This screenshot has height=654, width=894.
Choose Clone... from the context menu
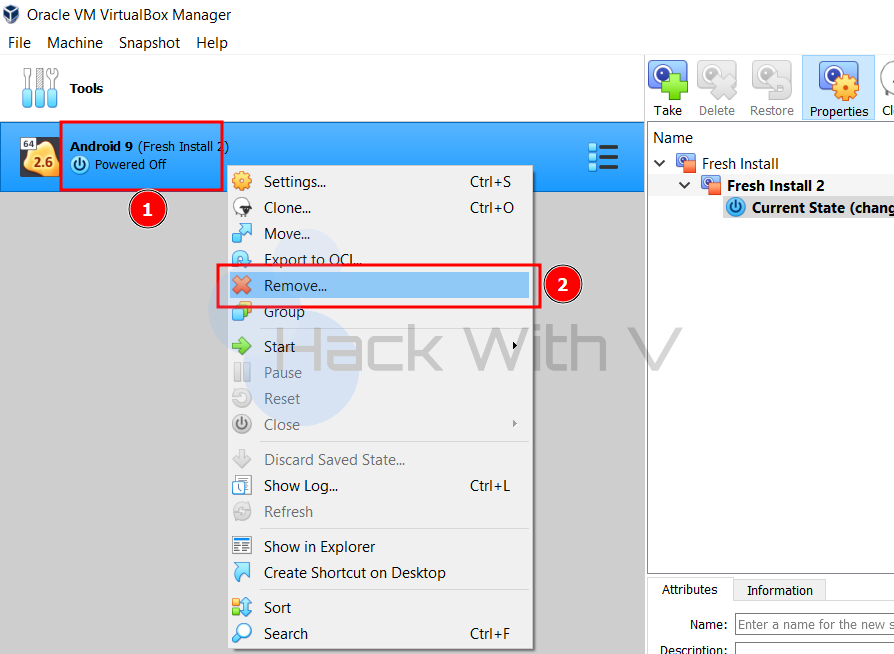point(379,208)
